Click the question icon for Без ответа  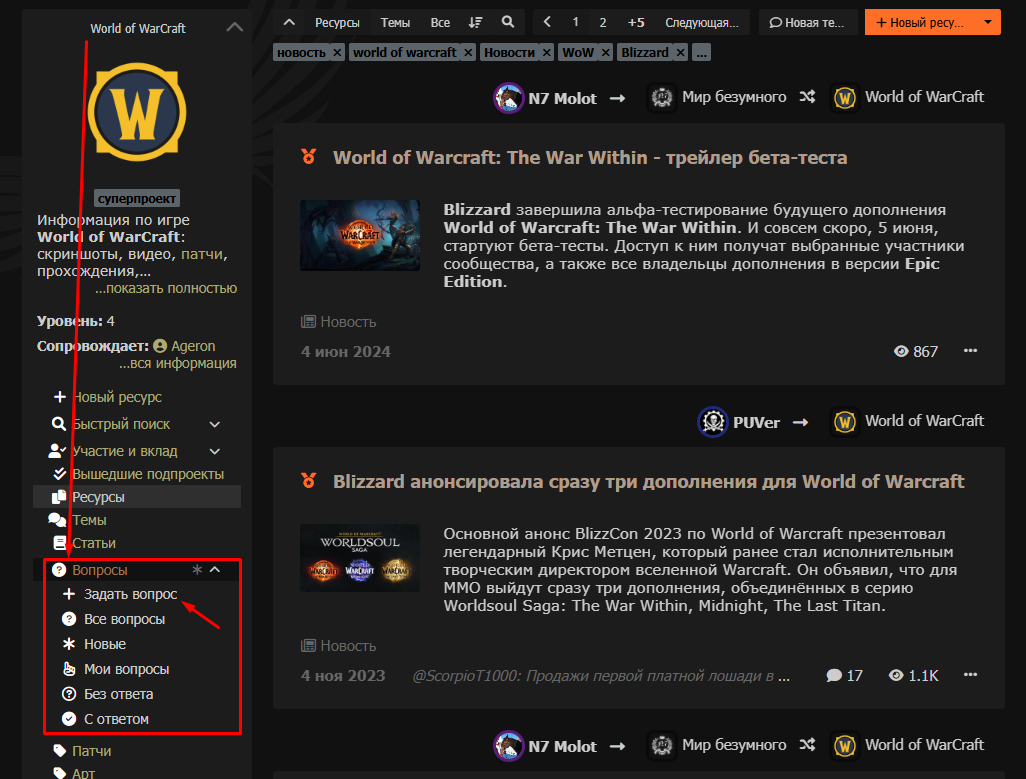coord(69,694)
